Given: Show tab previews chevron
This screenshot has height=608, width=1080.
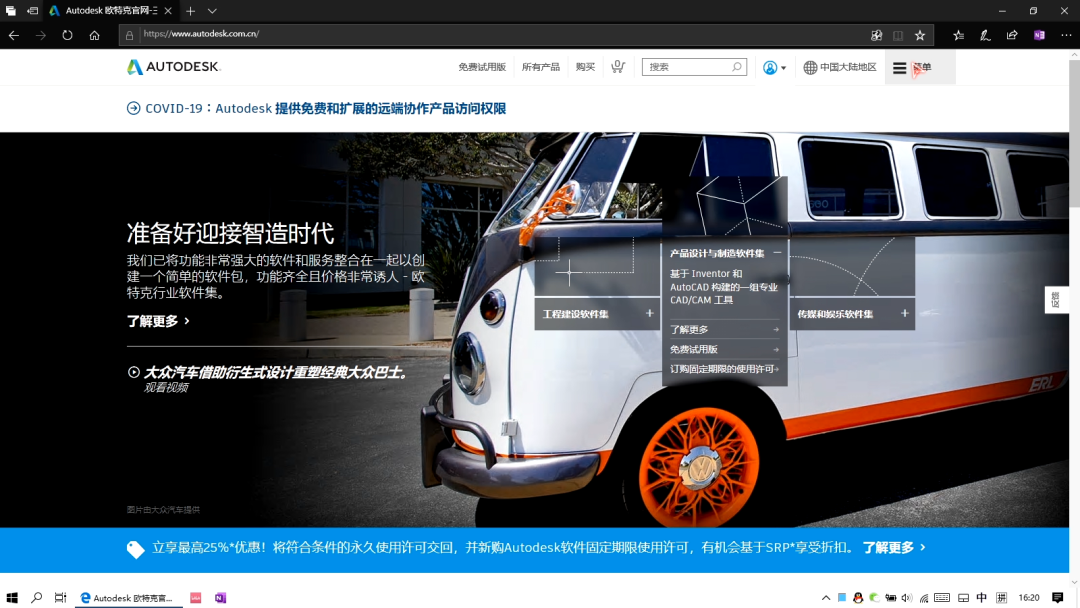Looking at the screenshot, I should 211,11.
